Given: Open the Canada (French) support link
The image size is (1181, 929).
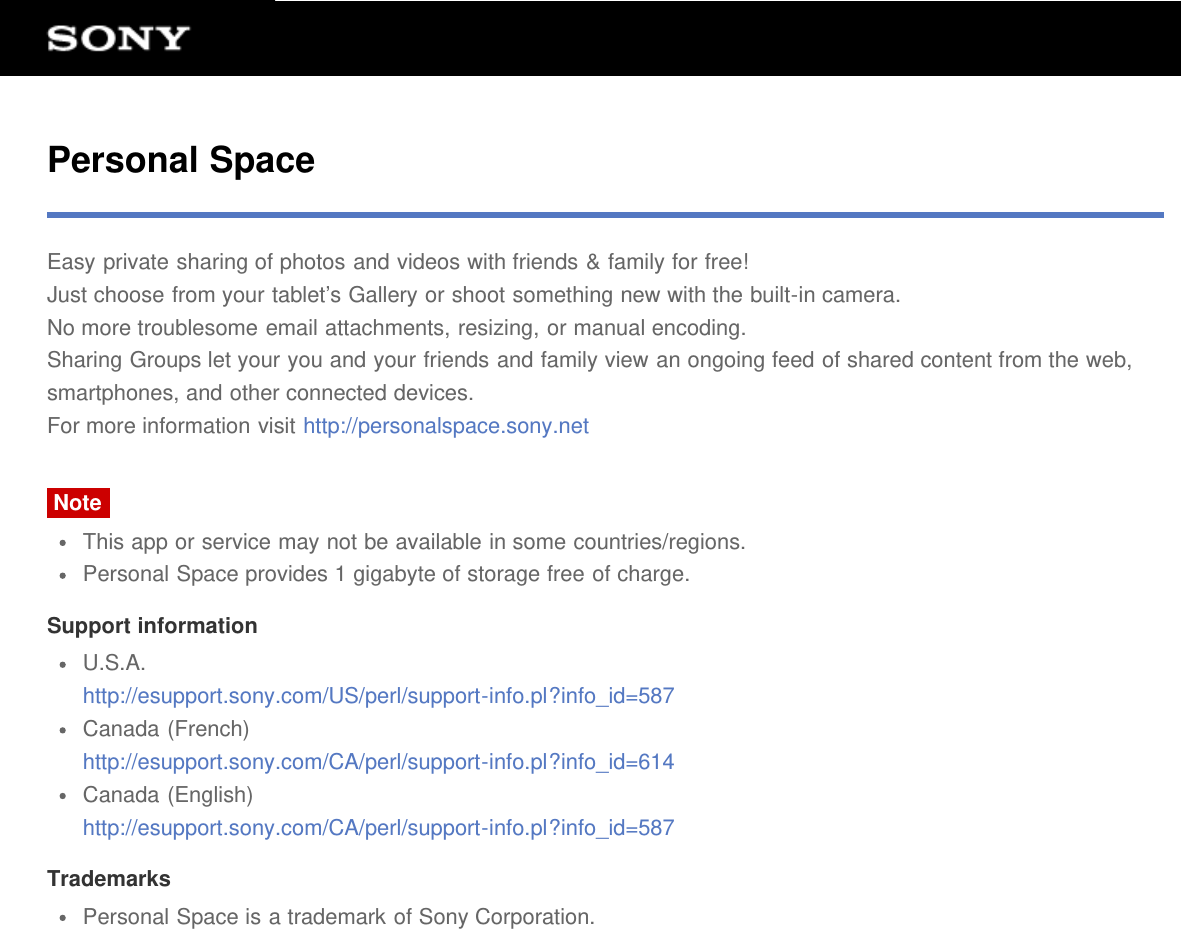Looking at the screenshot, I should coord(378,762).
